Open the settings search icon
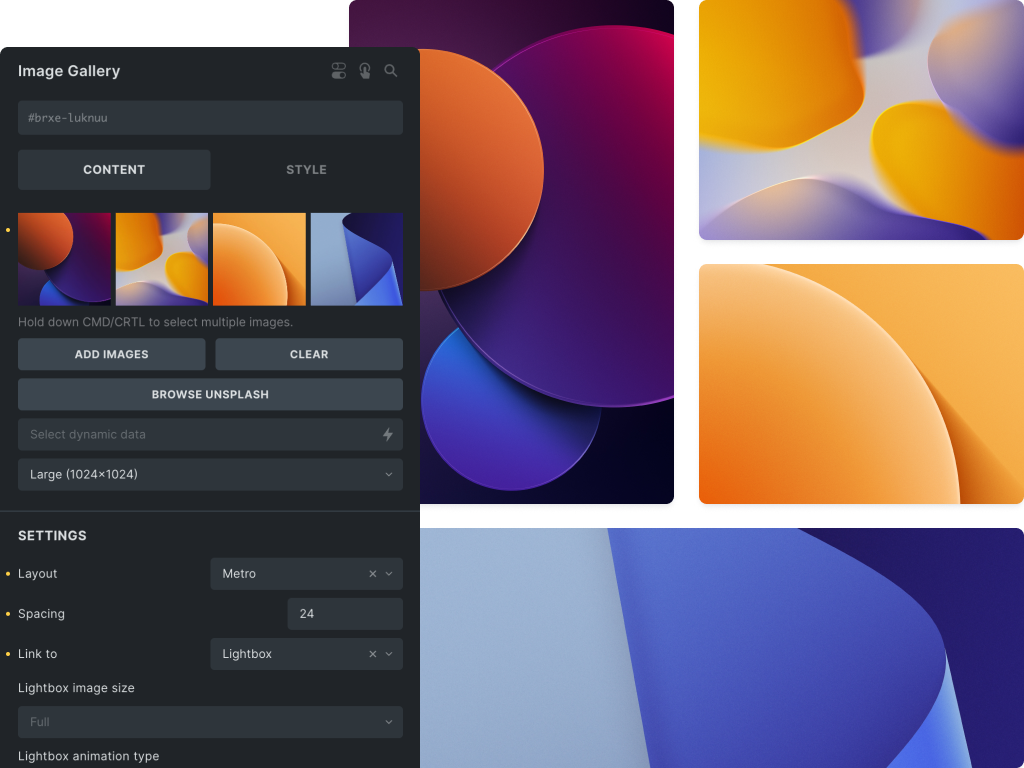 390,70
